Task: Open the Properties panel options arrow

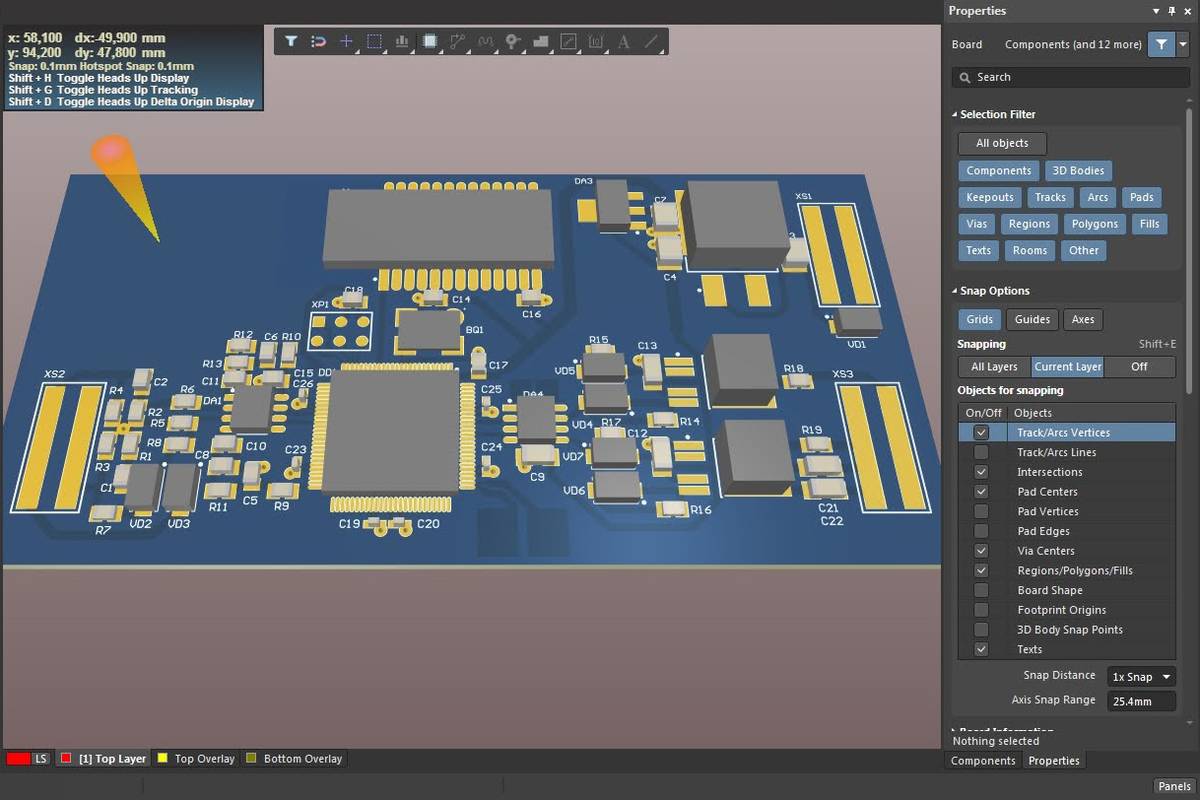Action: [x=1156, y=11]
